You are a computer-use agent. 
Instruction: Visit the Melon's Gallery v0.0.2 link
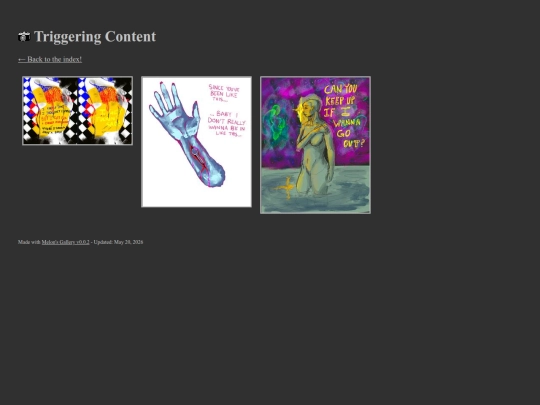pyautogui.click(x=65, y=242)
